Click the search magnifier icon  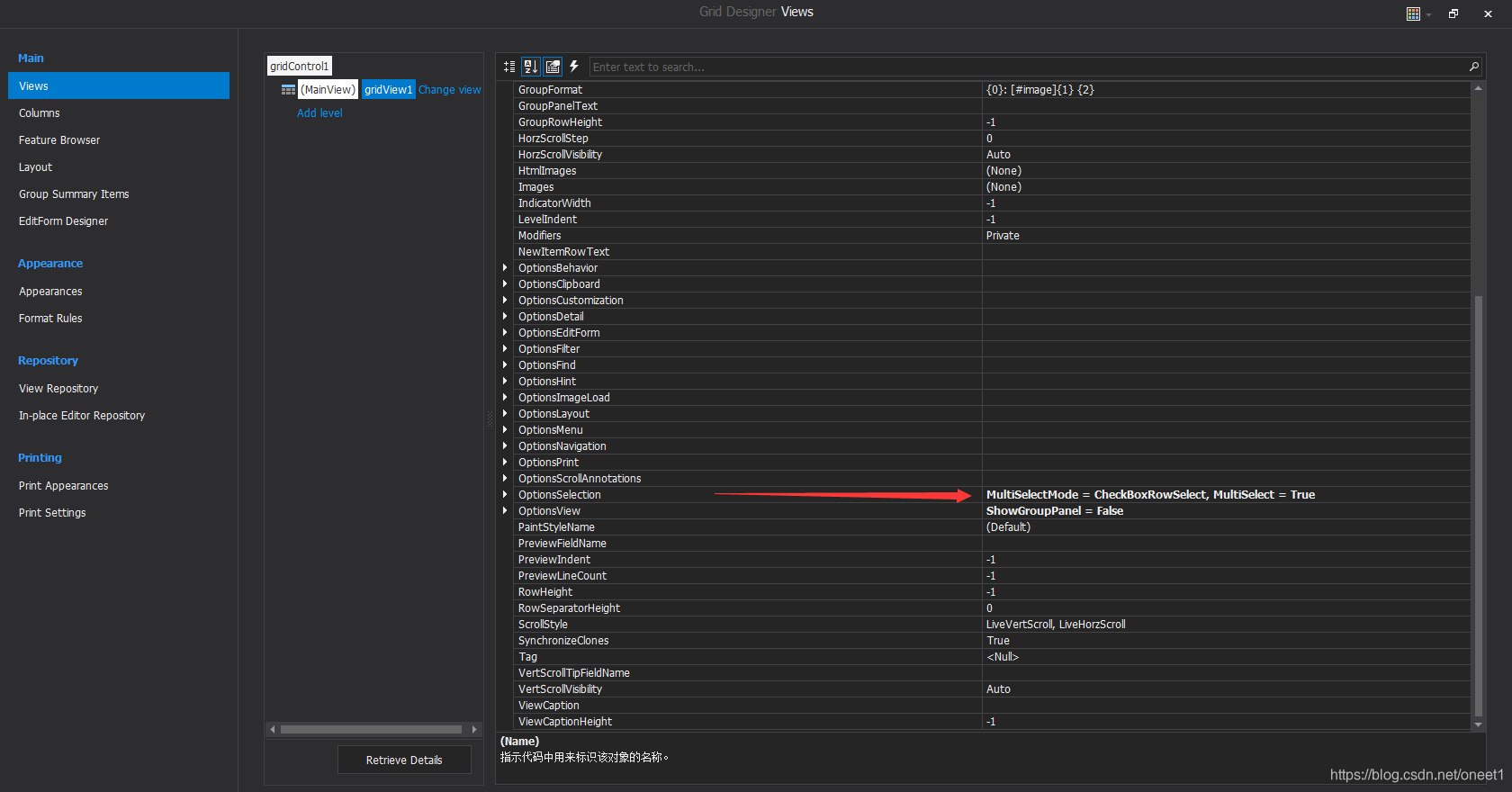[x=1474, y=67]
